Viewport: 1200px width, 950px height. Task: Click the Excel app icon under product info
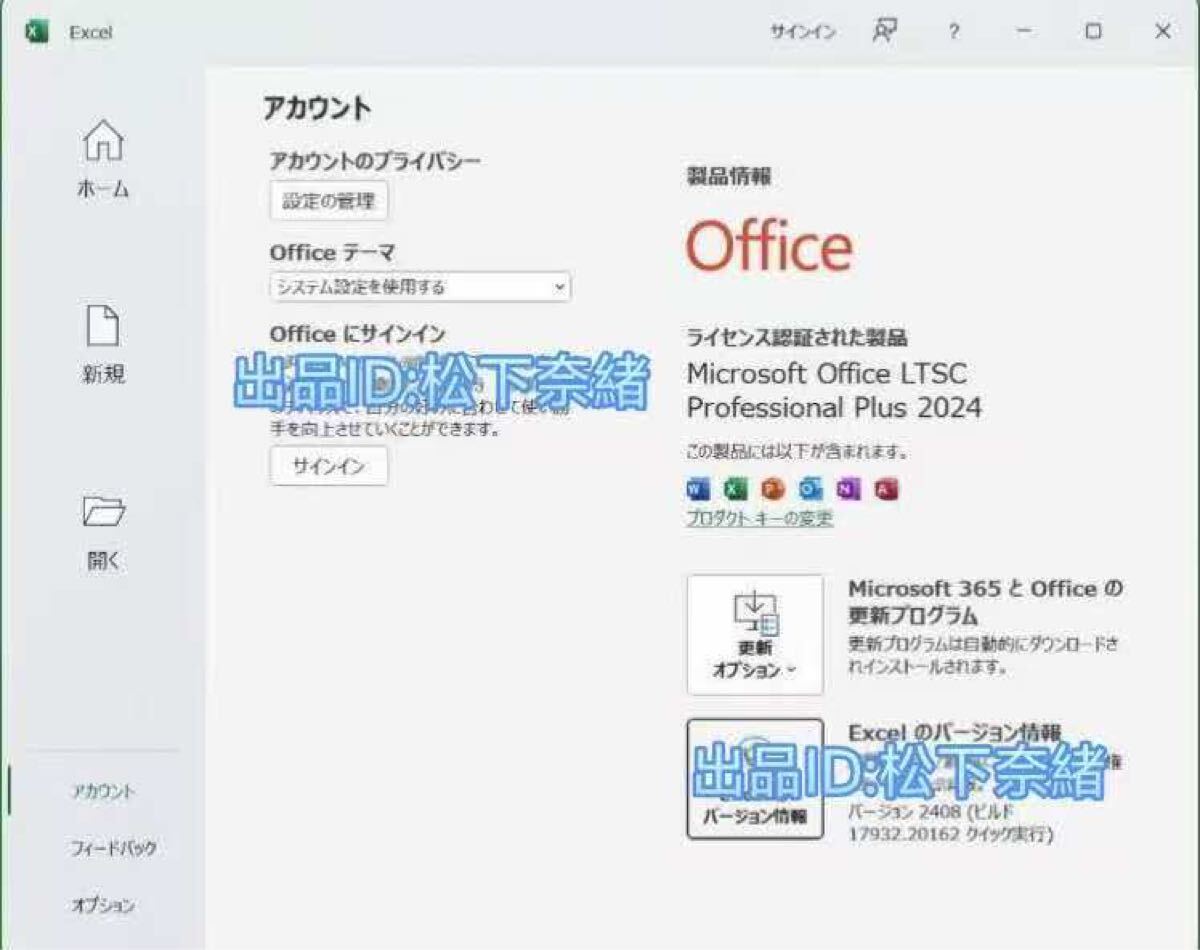[x=735, y=489]
